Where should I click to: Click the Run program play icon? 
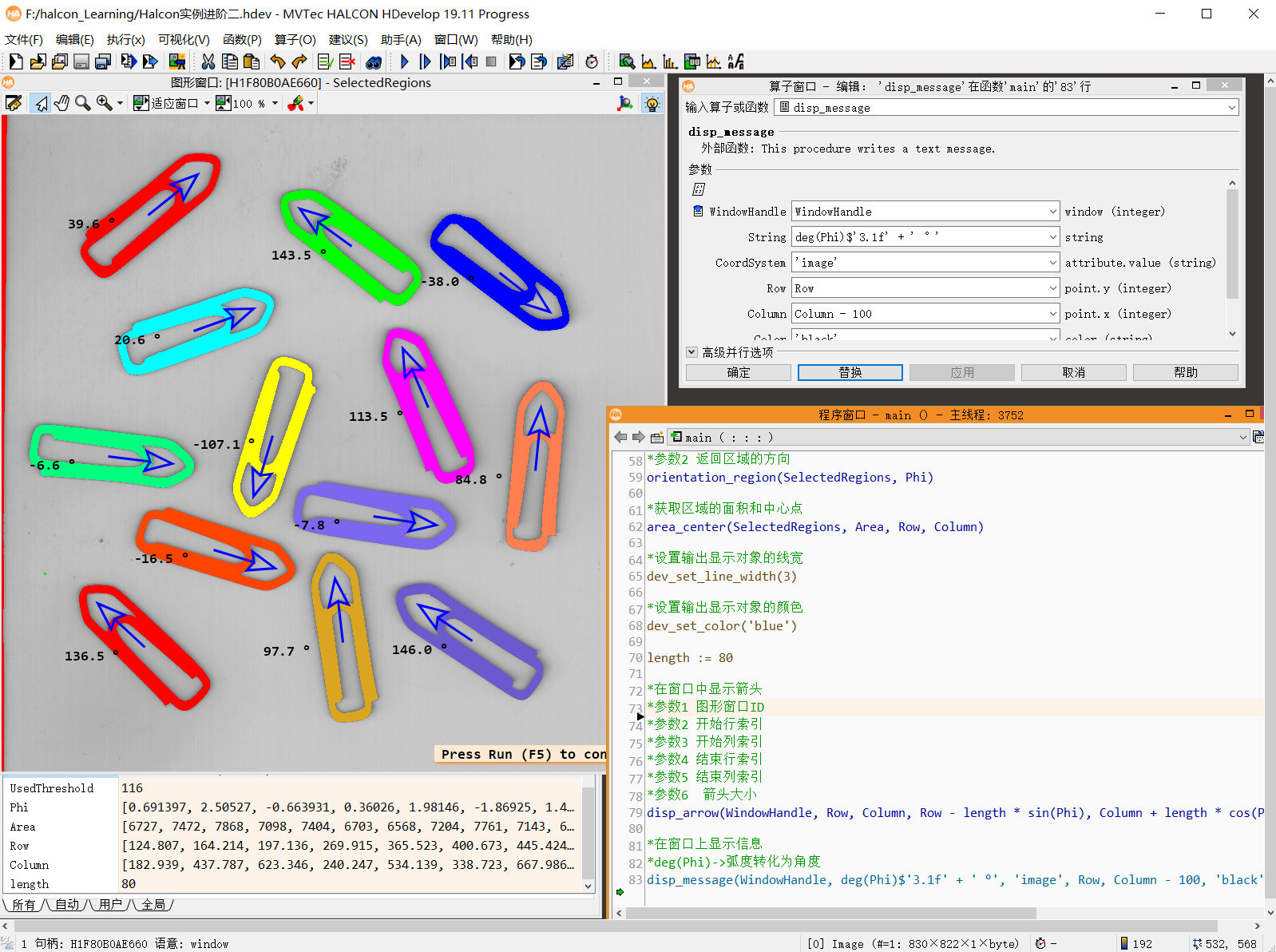[x=404, y=61]
